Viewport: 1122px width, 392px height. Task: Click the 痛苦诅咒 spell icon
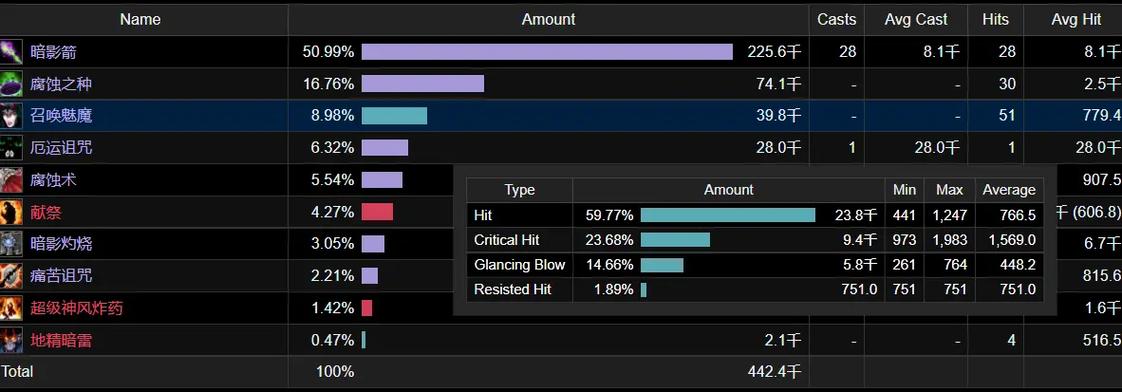coord(11,276)
